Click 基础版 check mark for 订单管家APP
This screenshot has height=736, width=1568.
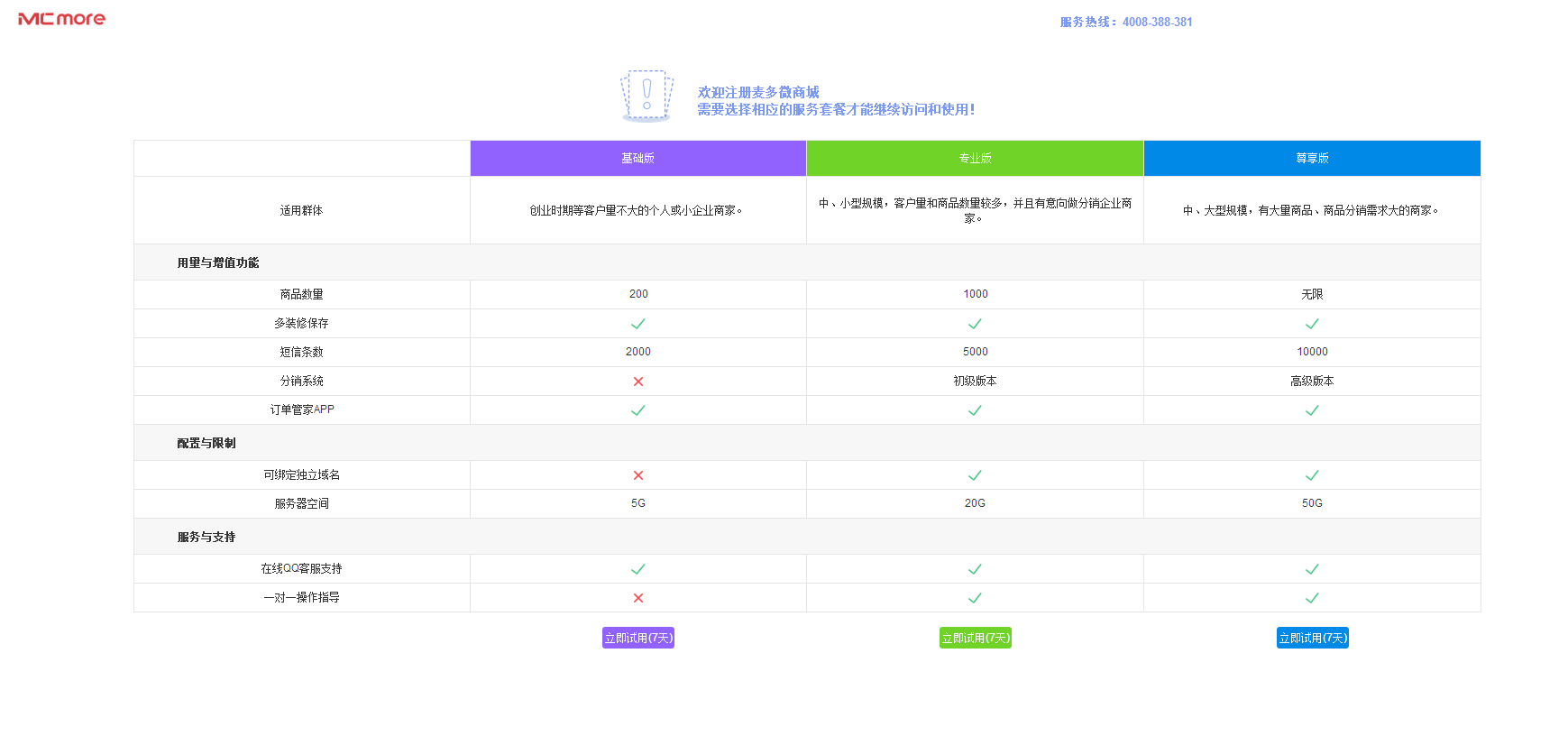point(638,410)
